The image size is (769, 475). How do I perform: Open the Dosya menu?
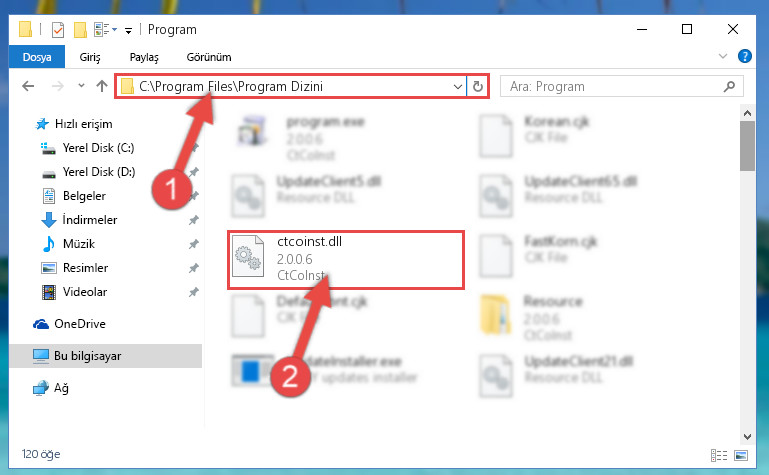tap(37, 57)
